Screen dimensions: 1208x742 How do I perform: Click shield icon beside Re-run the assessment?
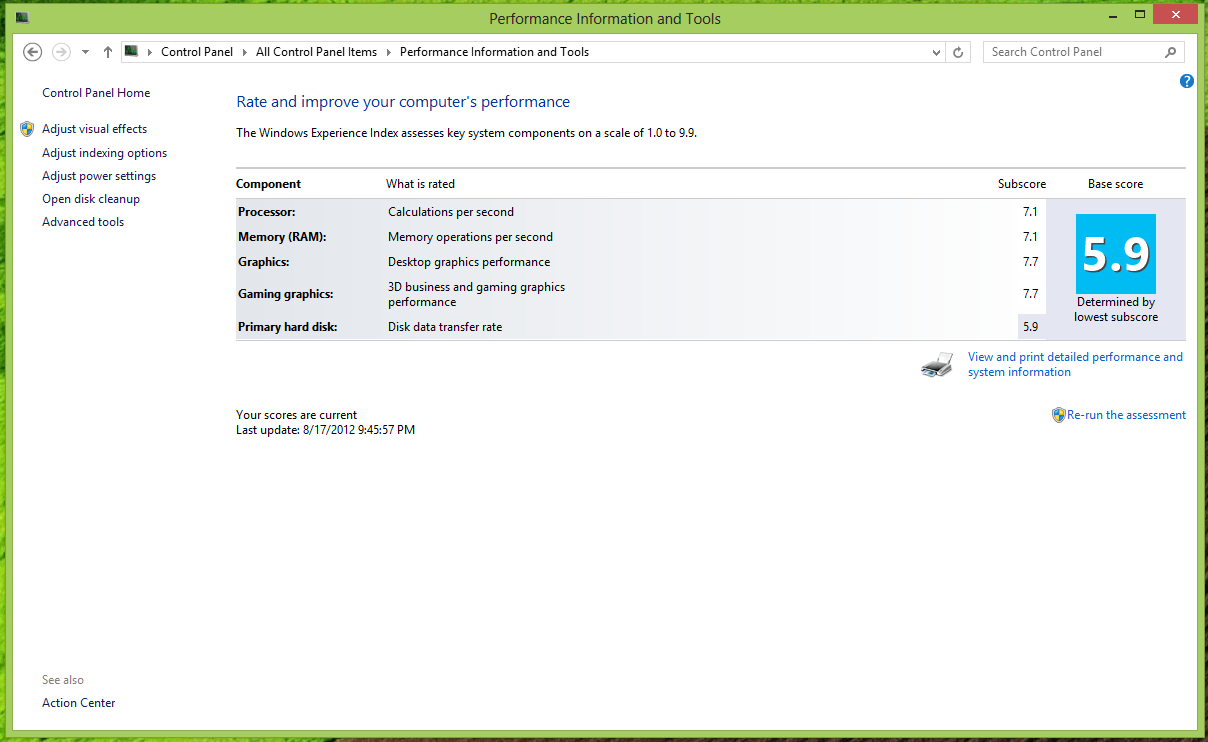[x=1058, y=415]
